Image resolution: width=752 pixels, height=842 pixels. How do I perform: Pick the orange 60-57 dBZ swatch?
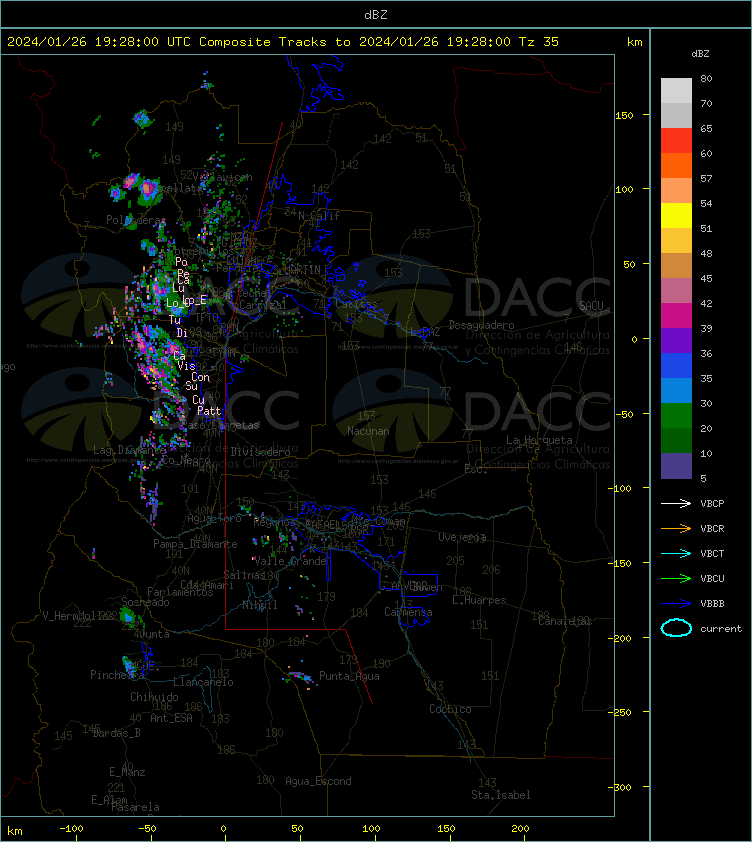point(676,166)
